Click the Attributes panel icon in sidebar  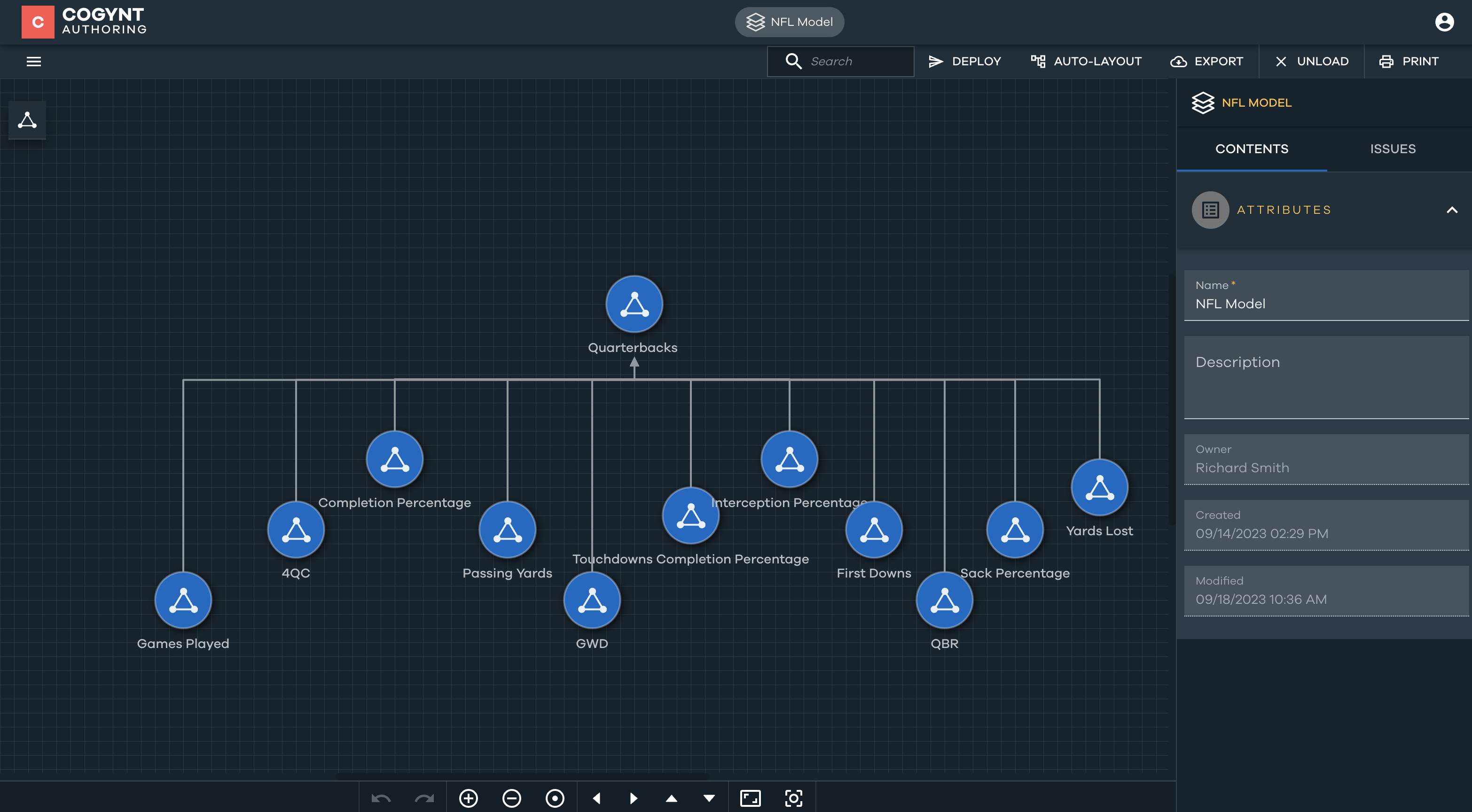[1210, 210]
